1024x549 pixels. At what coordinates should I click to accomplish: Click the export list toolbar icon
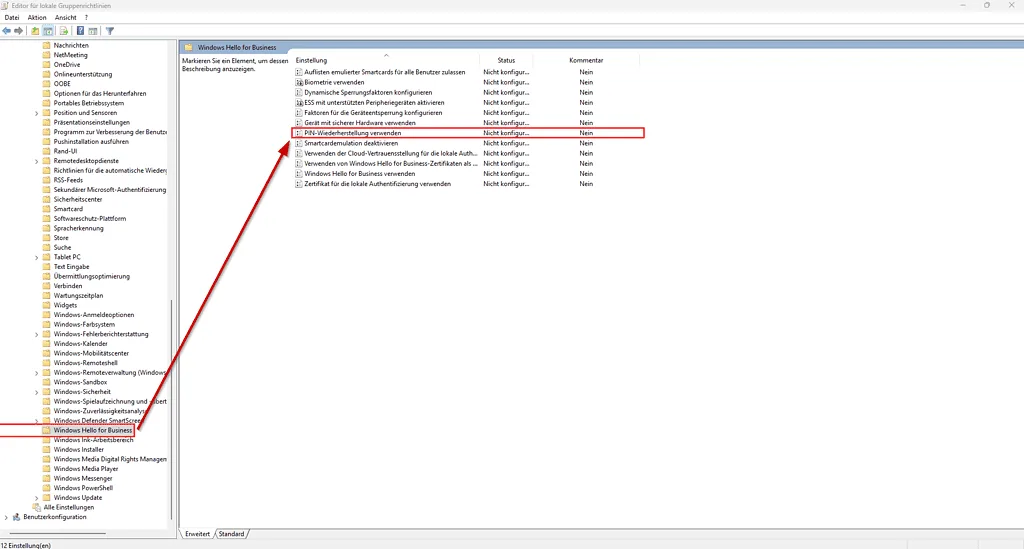64,31
